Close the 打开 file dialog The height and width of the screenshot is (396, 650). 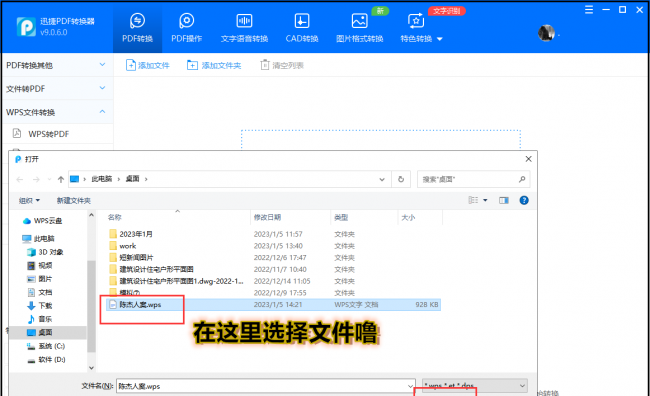point(528,159)
